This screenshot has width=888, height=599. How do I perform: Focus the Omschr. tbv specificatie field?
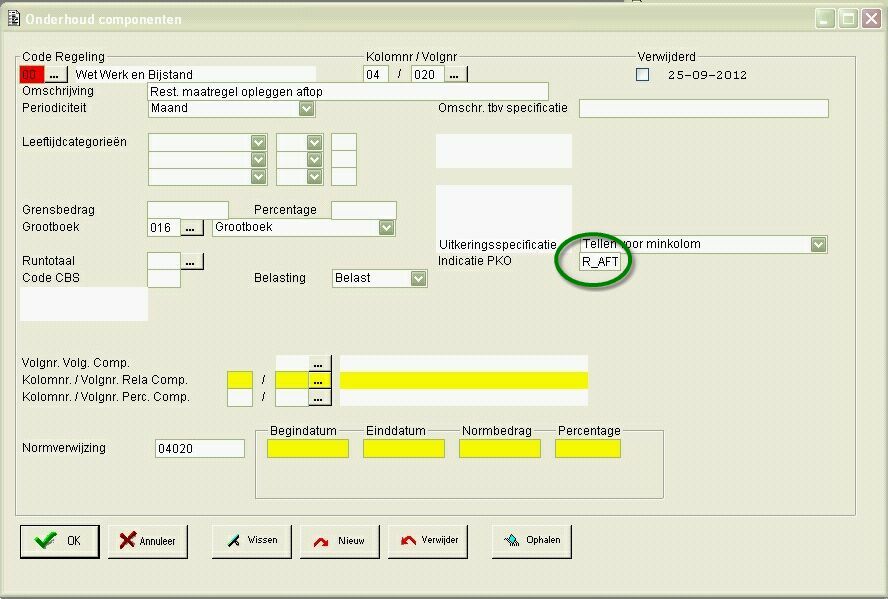click(x=704, y=109)
